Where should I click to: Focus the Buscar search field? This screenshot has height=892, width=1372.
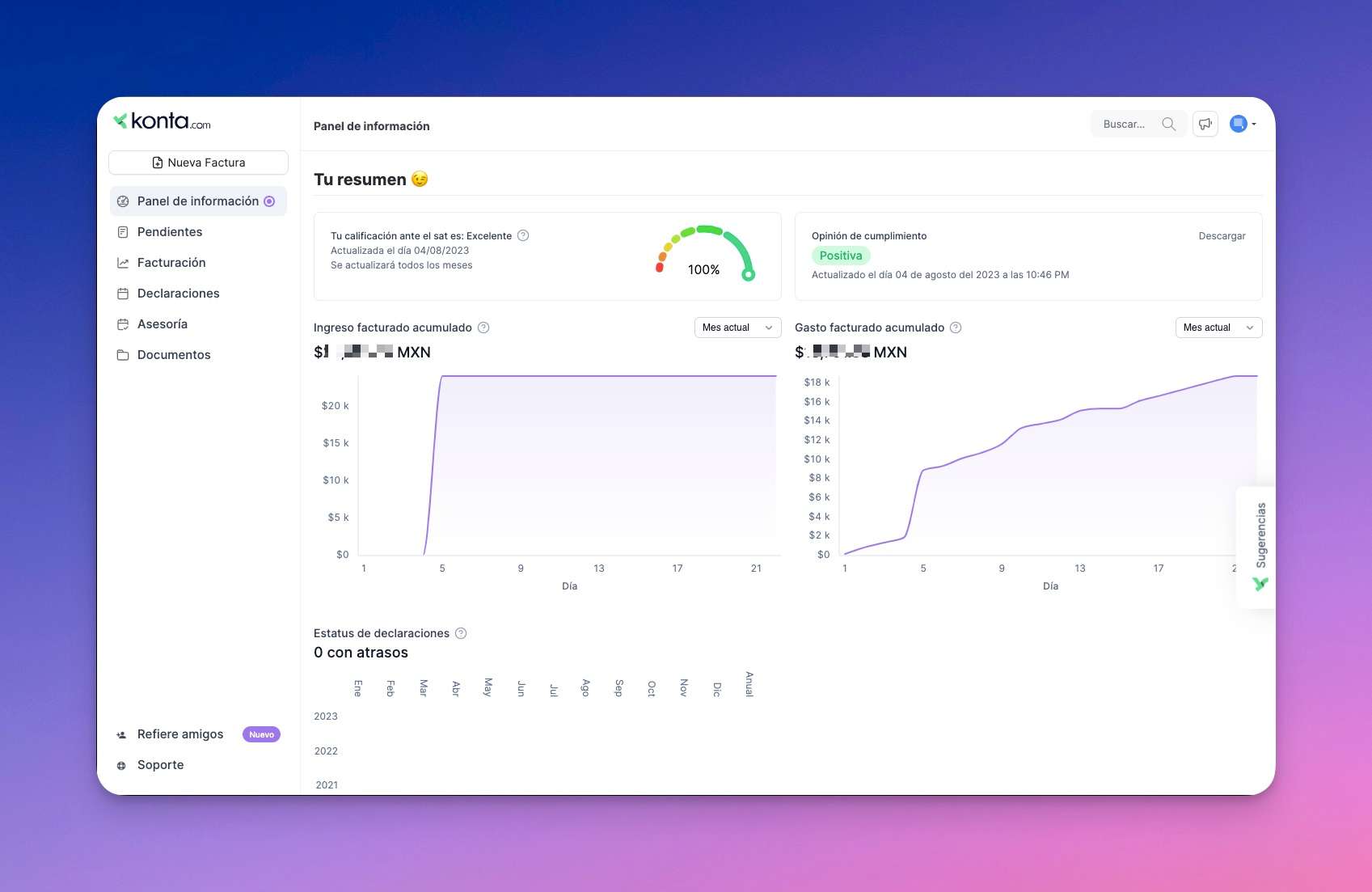1138,124
